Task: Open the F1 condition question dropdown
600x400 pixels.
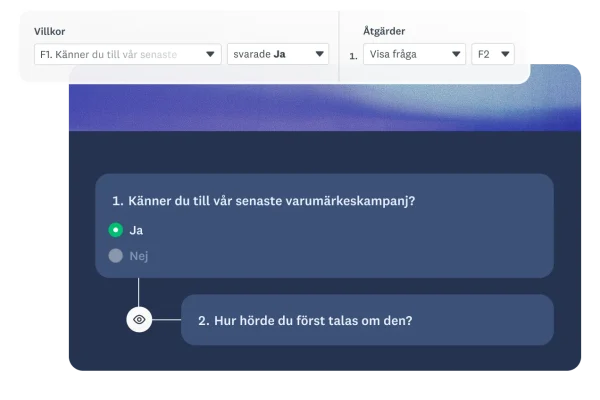Action: tap(127, 54)
